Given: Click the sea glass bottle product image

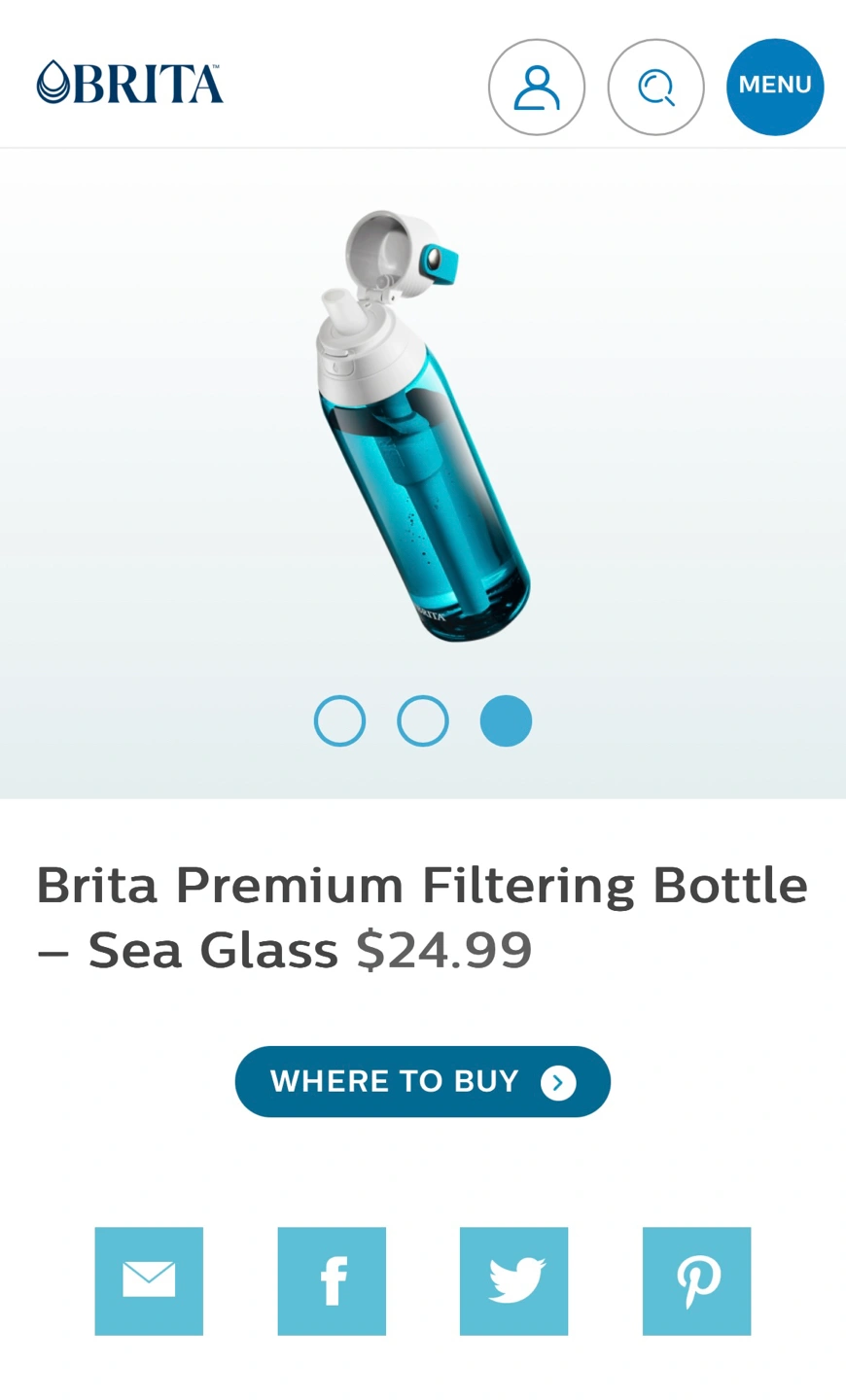Looking at the screenshot, I should click(x=424, y=425).
